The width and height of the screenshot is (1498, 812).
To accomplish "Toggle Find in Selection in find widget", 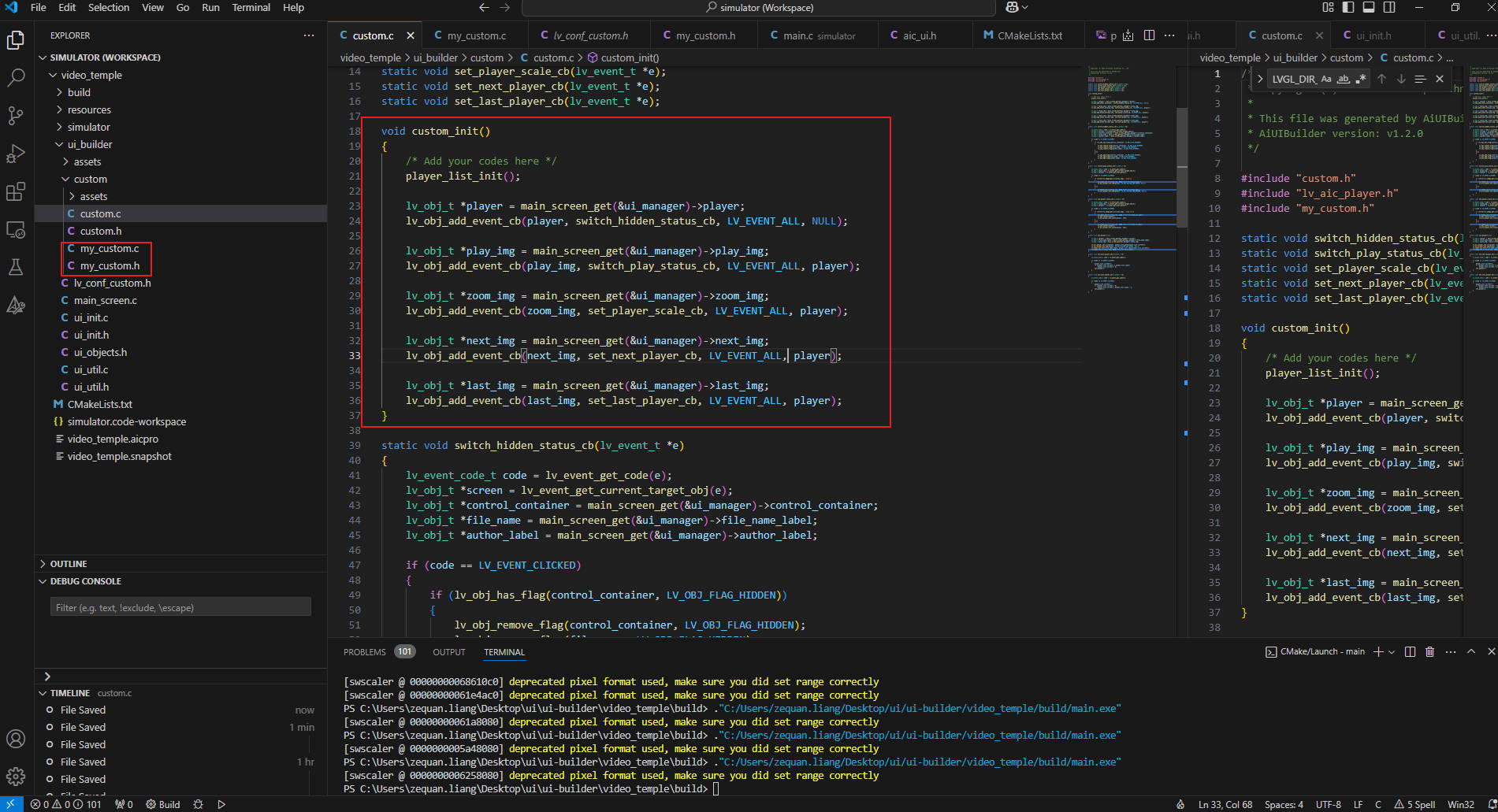I will coord(1420,79).
